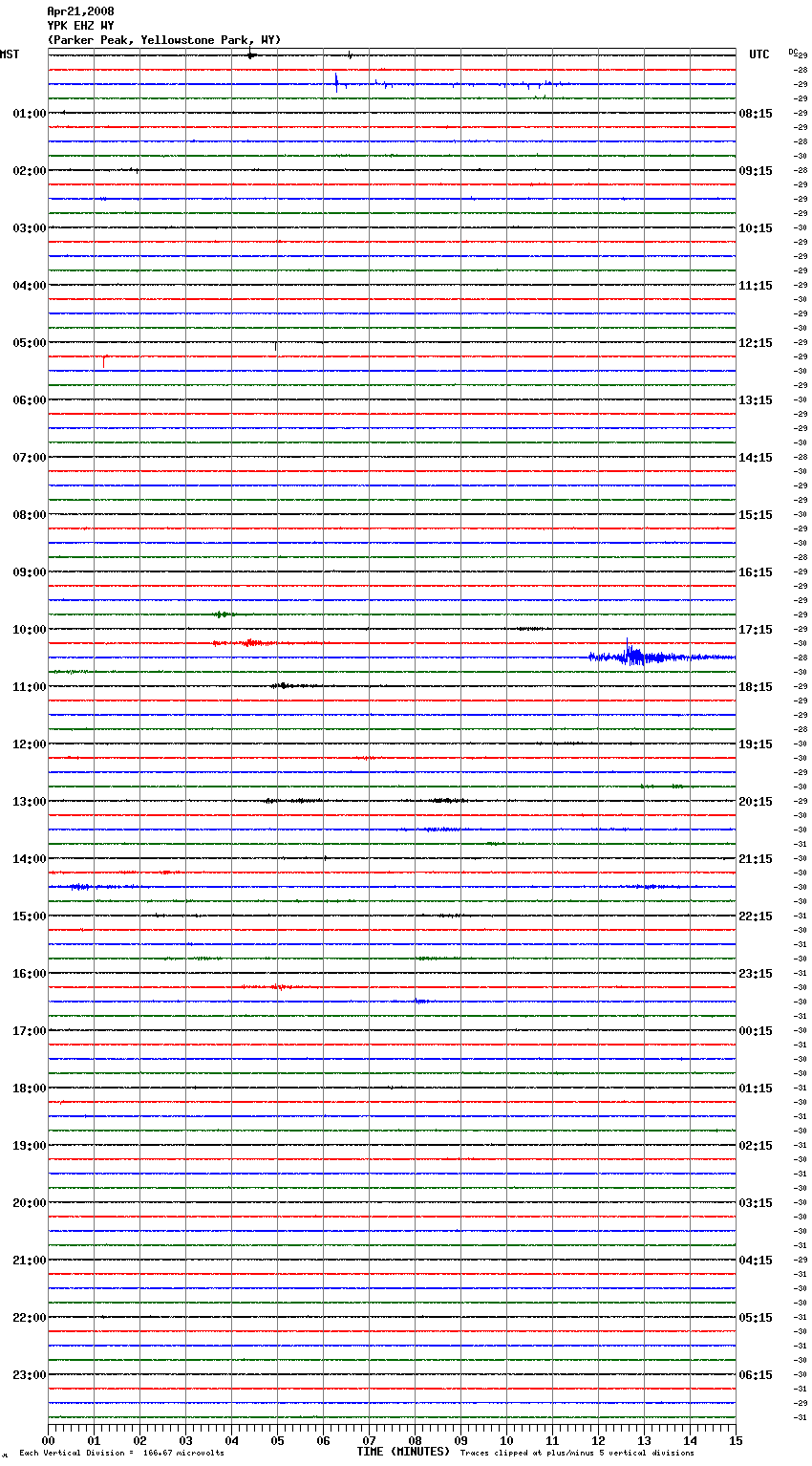Screen dimensions: 812x1466
Task: Click the '13:00' MST row label
Action: click(x=30, y=802)
